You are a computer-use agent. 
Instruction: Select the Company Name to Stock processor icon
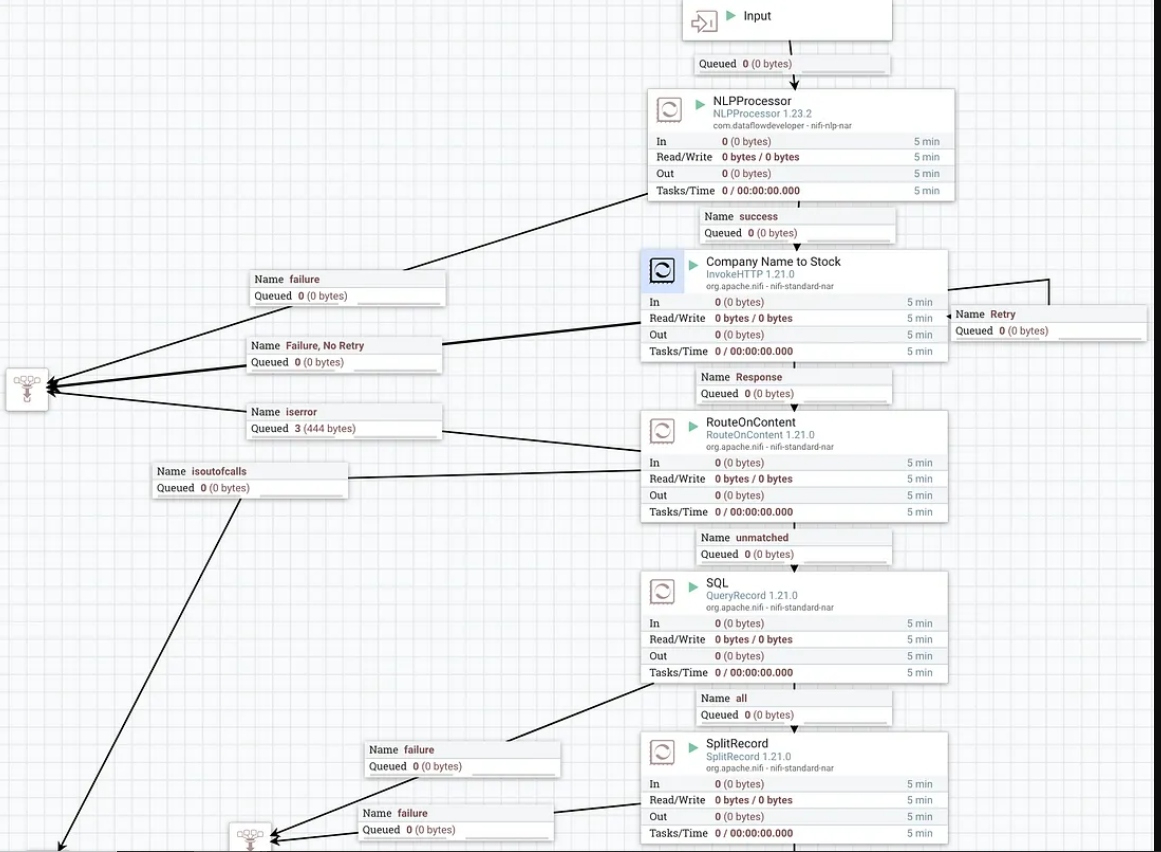(x=662, y=270)
